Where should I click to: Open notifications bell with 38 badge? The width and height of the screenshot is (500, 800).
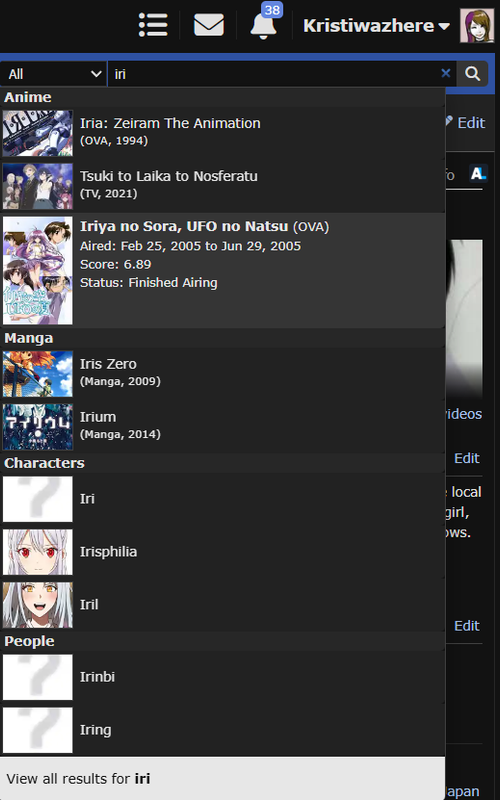point(264,24)
